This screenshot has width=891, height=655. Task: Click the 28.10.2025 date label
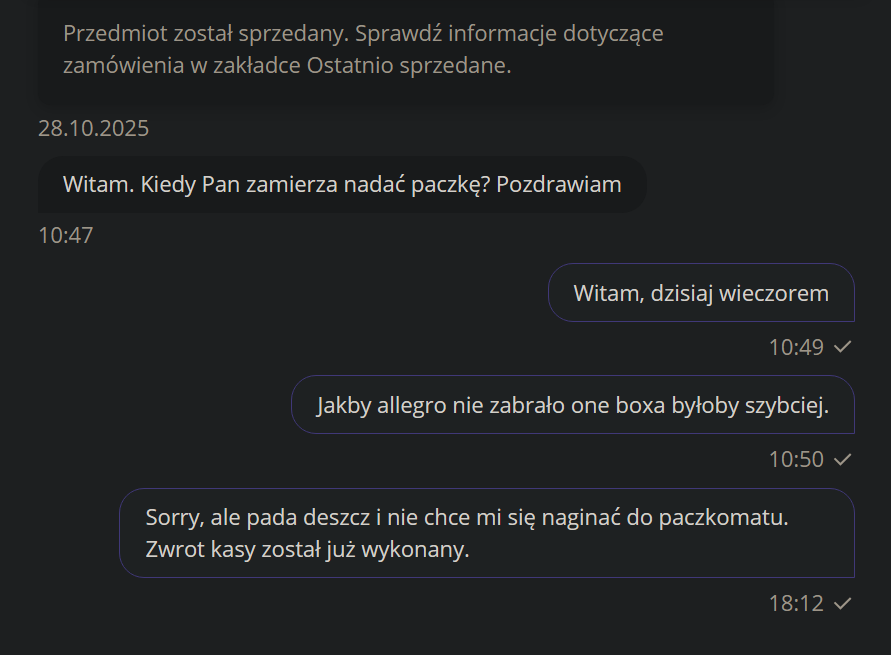(93, 128)
